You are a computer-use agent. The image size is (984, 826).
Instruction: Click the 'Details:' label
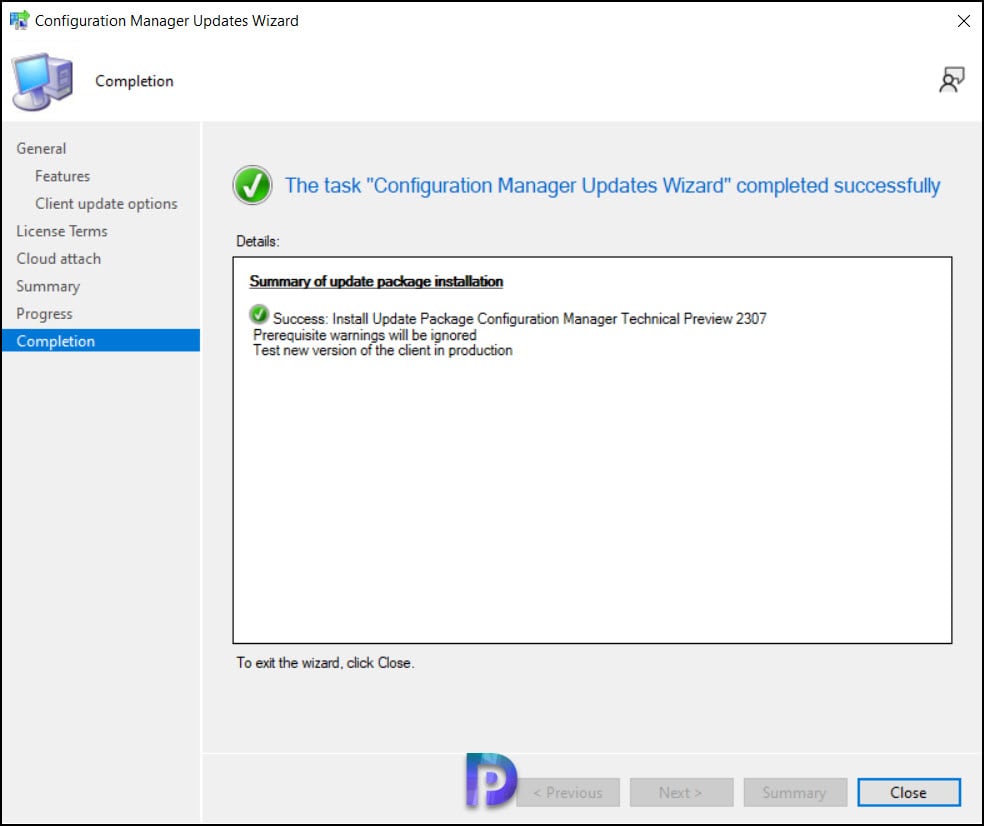tap(257, 241)
